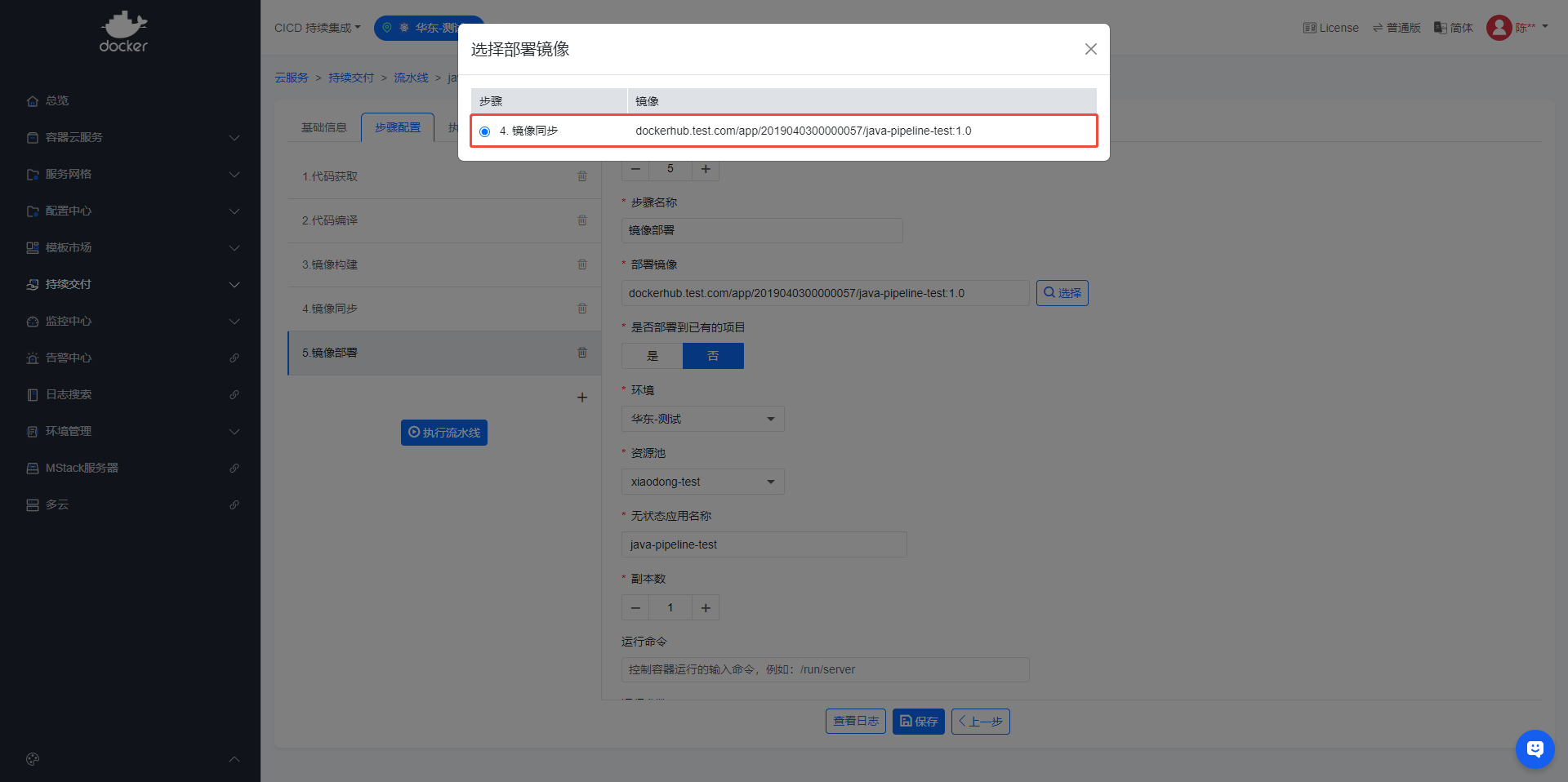The width and height of the screenshot is (1568, 782).
Task: Expand 容器云服务 sidebar menu
Action: [131, 137]
